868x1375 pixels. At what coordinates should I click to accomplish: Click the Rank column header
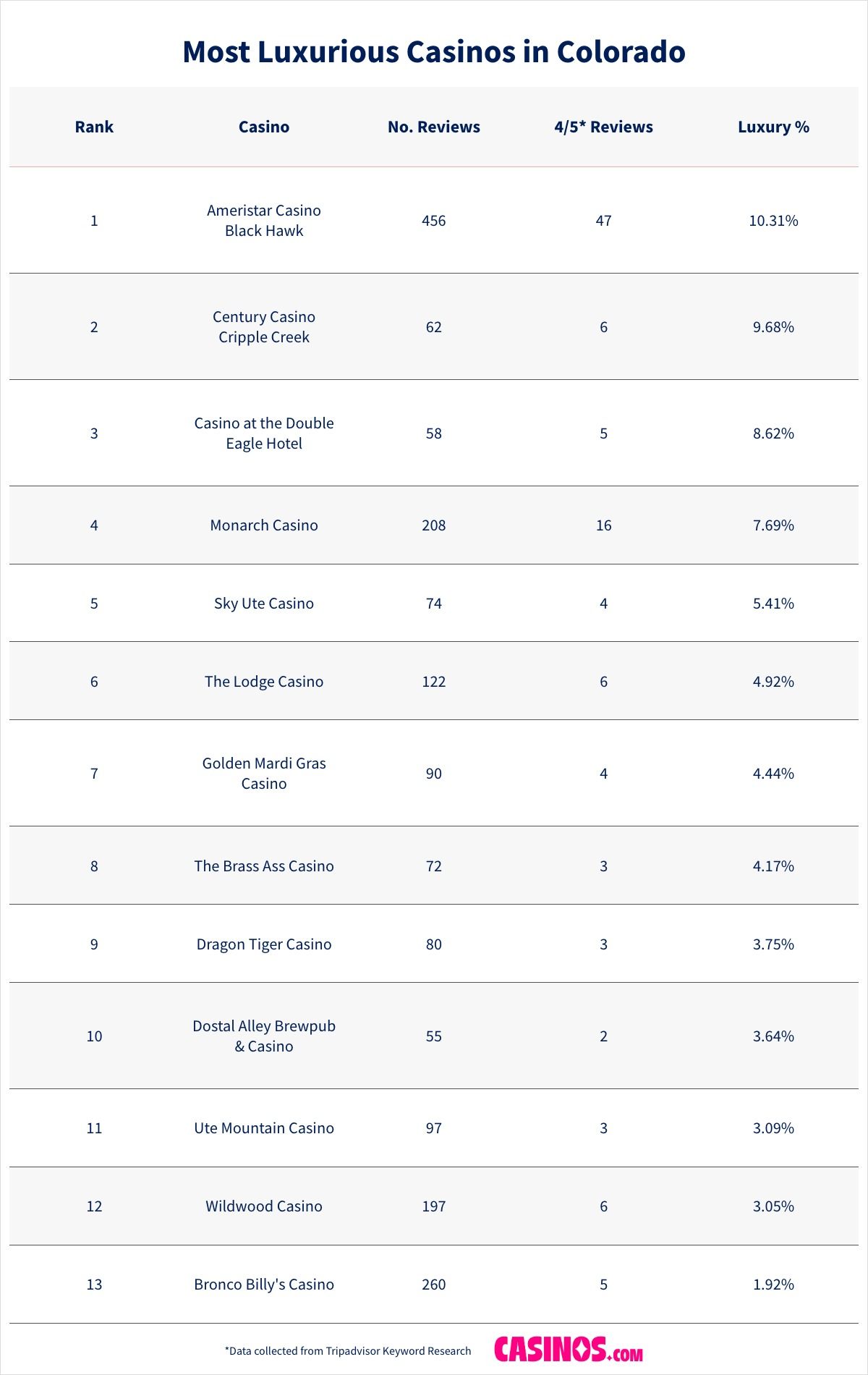tap(94, 127)
